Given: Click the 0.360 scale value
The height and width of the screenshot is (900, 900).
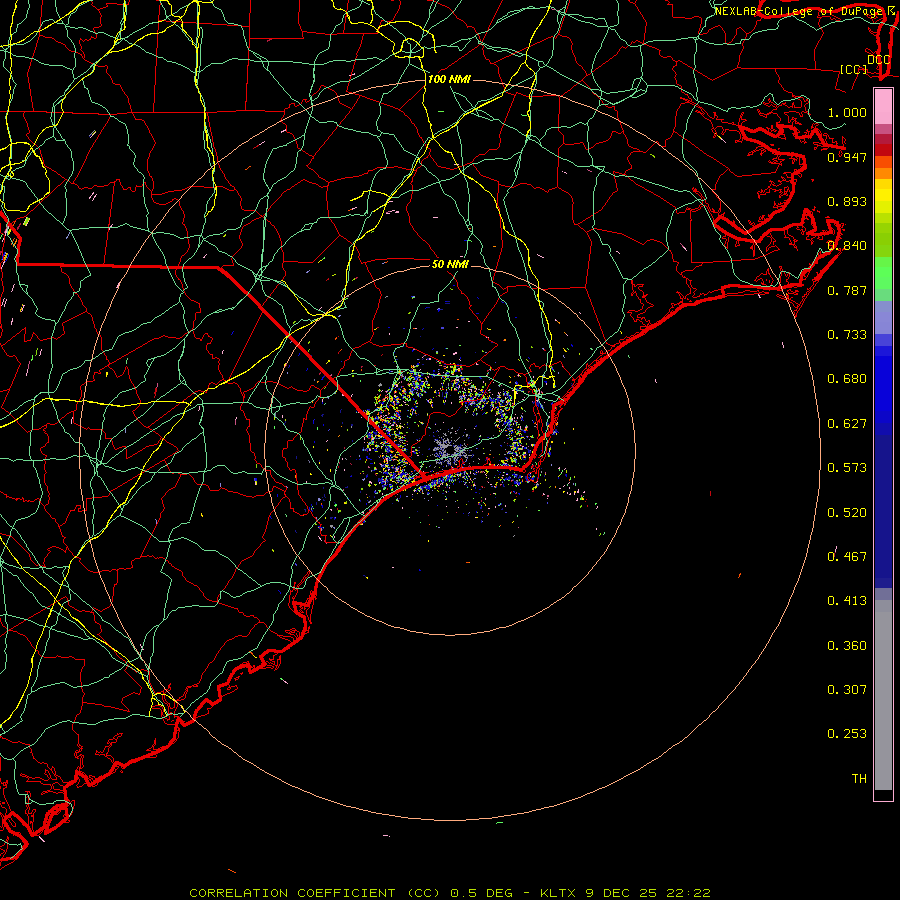Looking at the screenshot, I should tap(847, 646).
